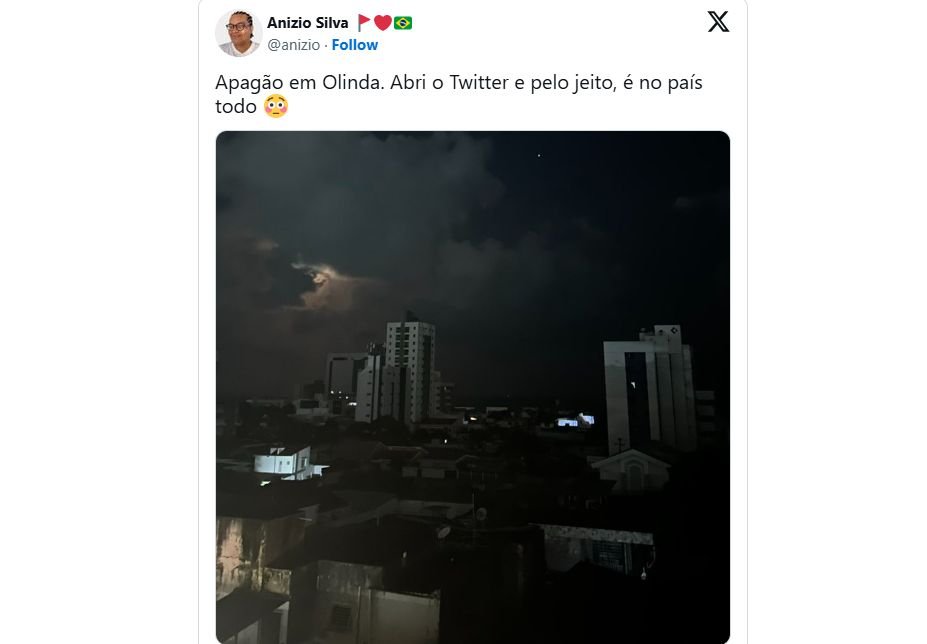Click the red triangular flag emoji
Image resolution: width=927 pixels, height=644 pixels.
[x=364, y=22]
